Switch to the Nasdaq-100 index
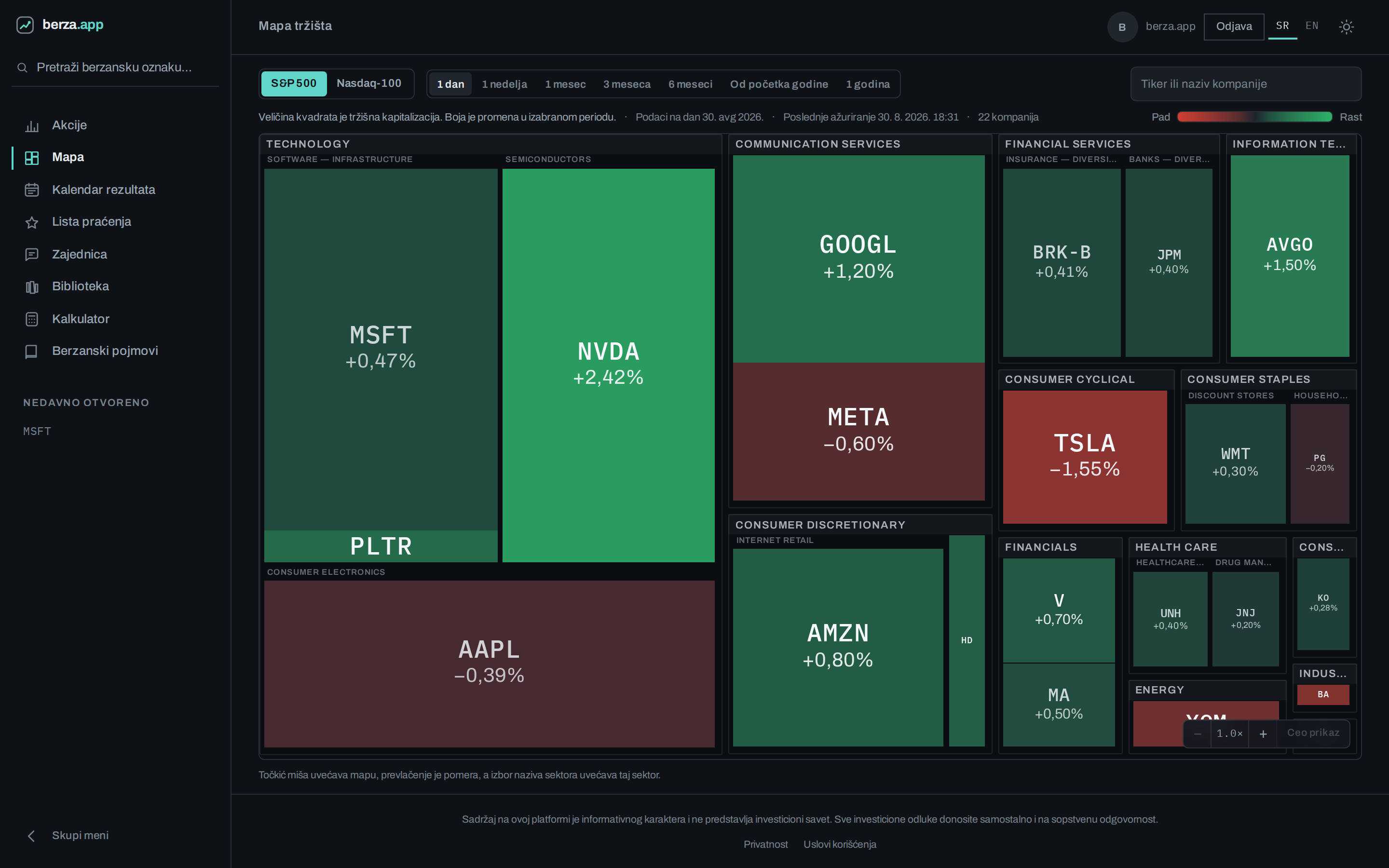The height and width of the screenshot is (868, 1389). coord(369,84)
